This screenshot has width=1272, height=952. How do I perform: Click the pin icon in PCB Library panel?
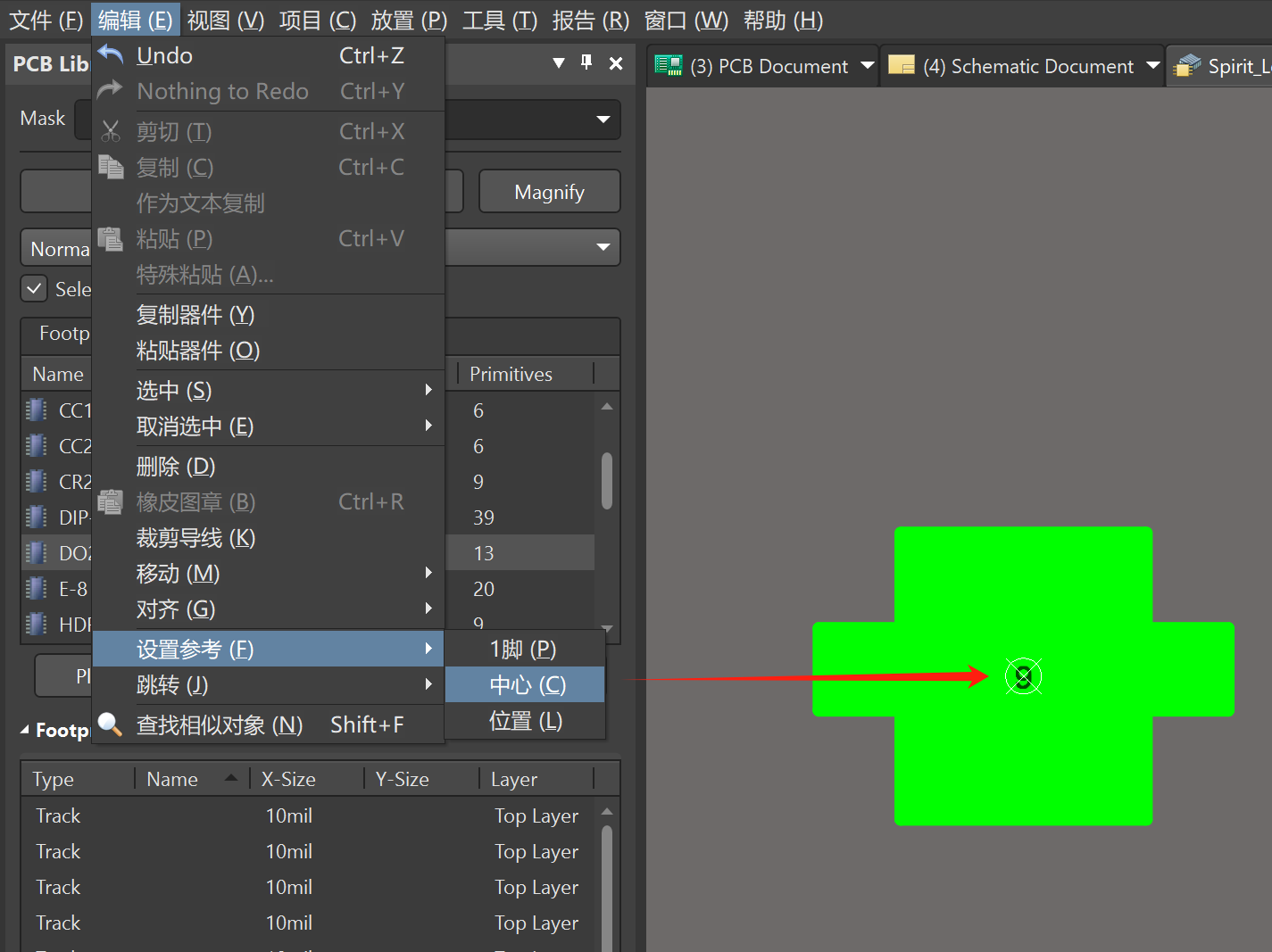pos(586,62)
